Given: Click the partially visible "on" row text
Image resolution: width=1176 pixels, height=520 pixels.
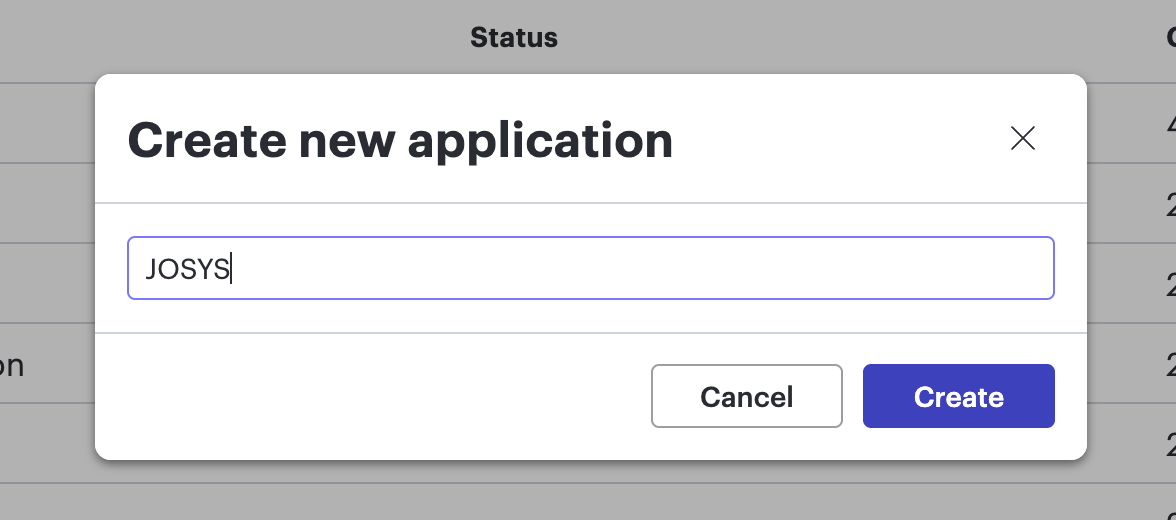Looking at the screenshot, I should coord(12,365).
